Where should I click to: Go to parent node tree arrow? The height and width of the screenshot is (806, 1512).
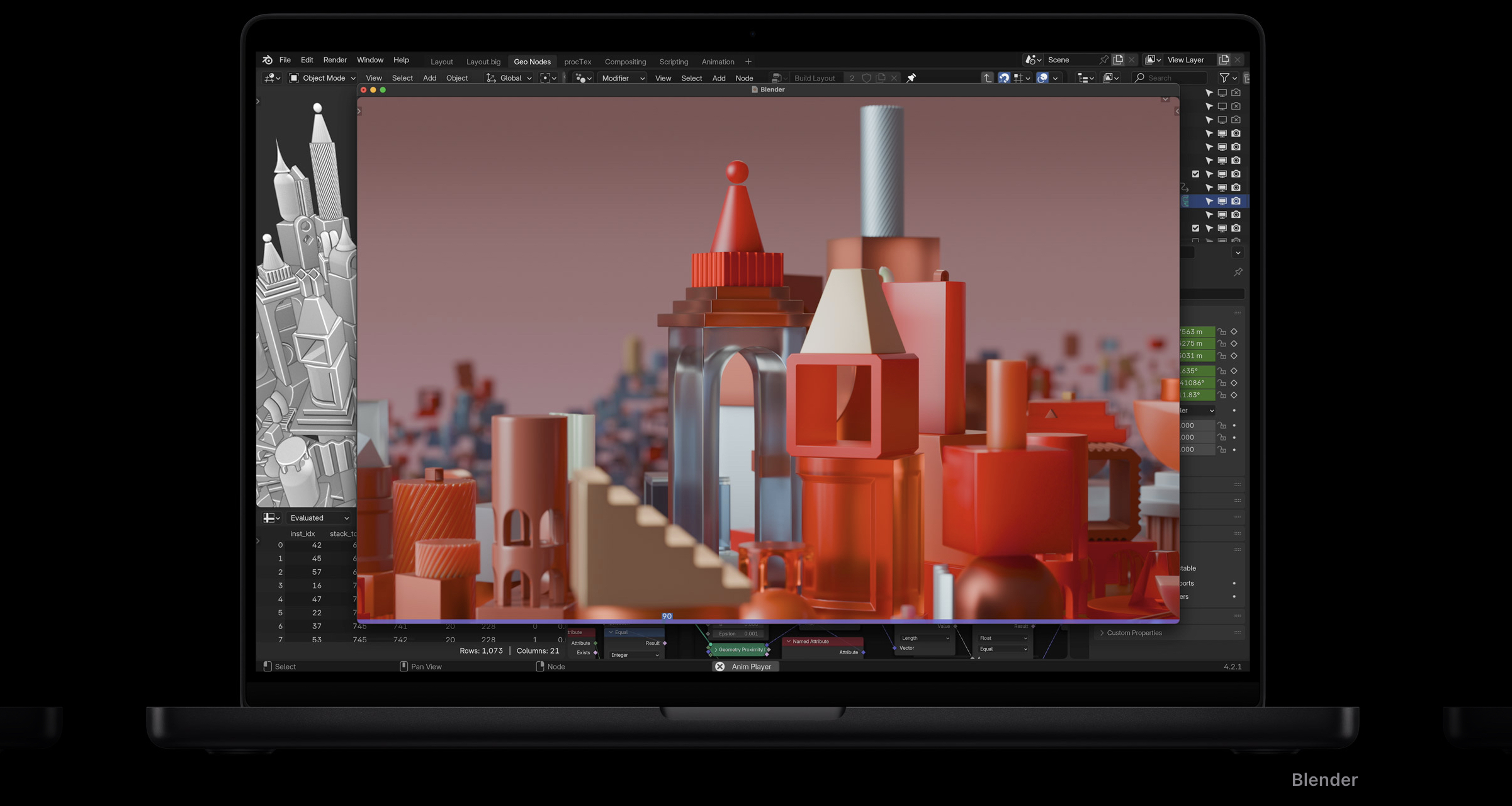[x=987, y=78]
